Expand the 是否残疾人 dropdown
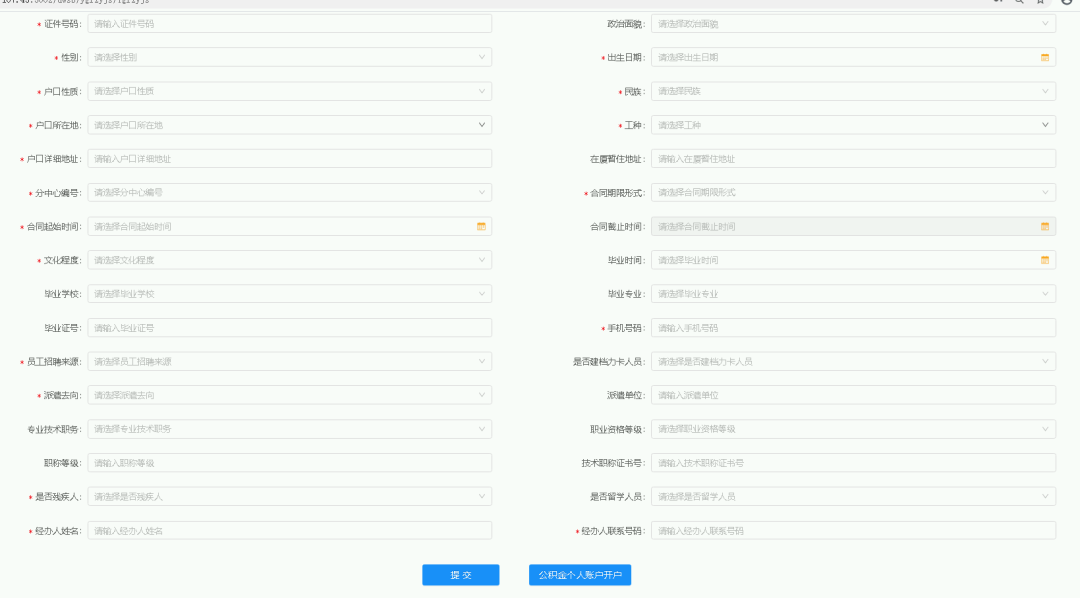Image resolution: width=1080 pixels, height=598 pixels. click(x=289, y=496)
